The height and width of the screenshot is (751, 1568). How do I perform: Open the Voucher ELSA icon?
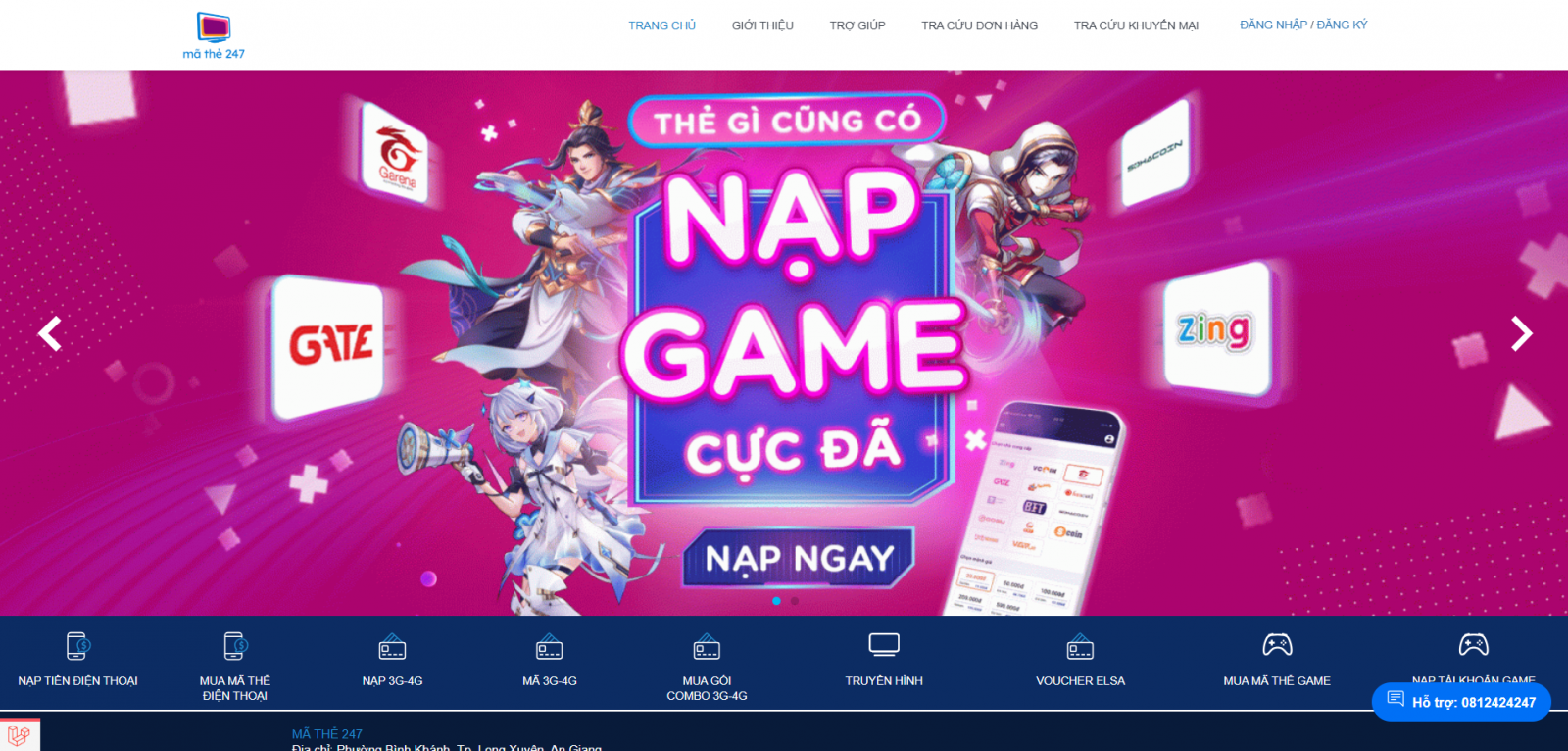click(1080, 646)
